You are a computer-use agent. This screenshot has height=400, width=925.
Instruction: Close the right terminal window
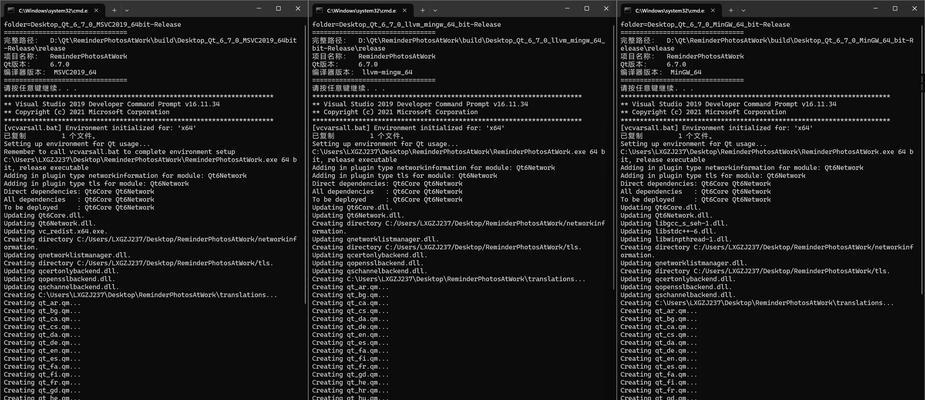click(915, 9)
